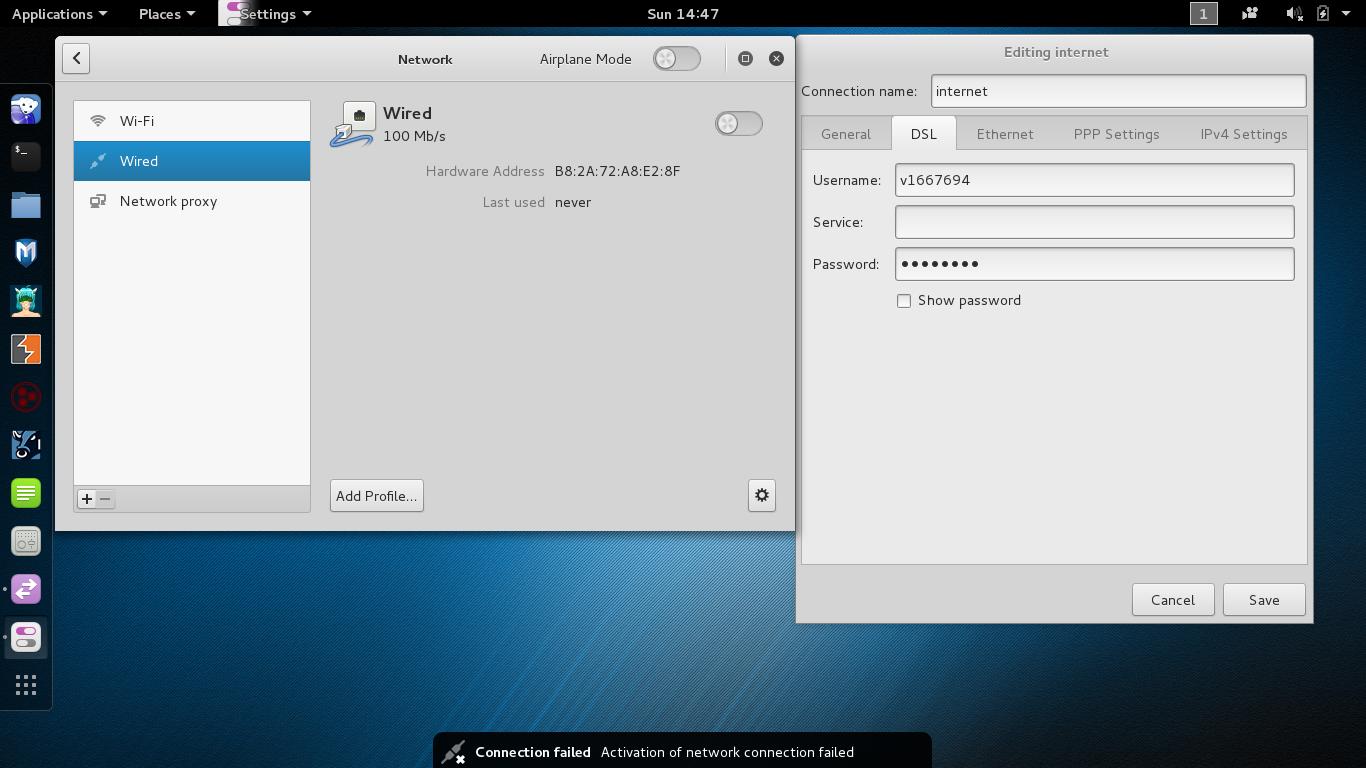Toggle Airplane Mode switch
Screen dimensions: 1366x768
[677, 59]
